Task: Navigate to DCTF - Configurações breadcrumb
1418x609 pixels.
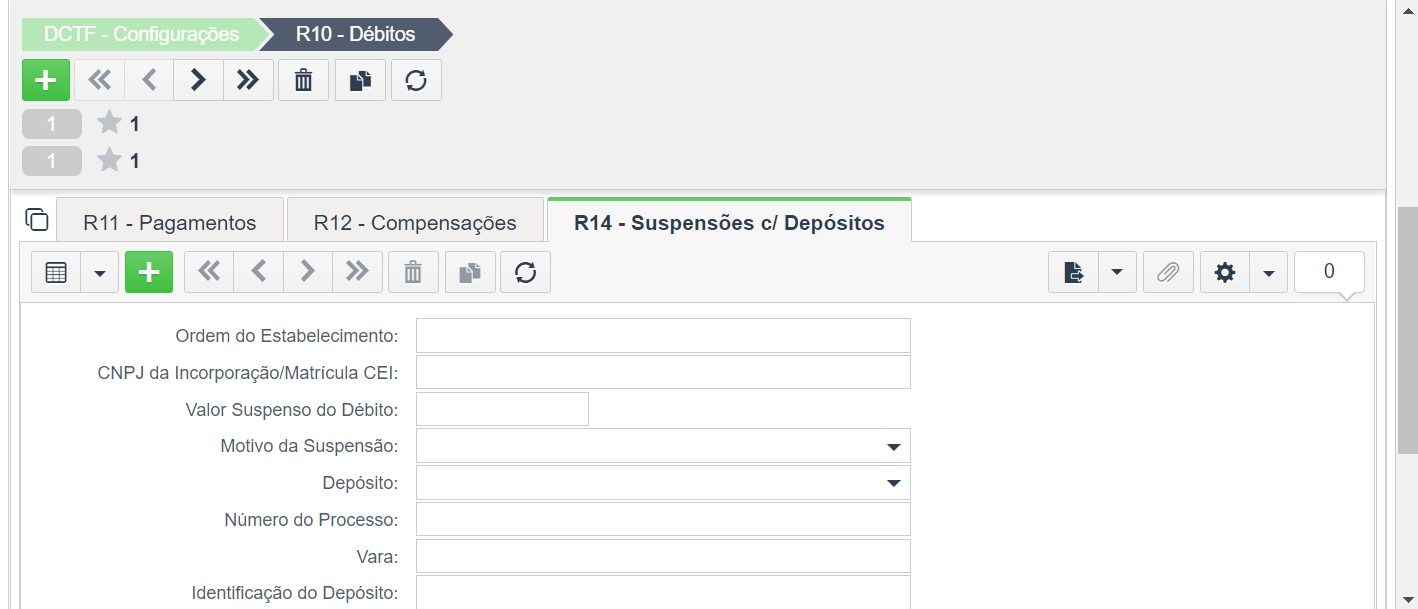Action: click(141, 34)
